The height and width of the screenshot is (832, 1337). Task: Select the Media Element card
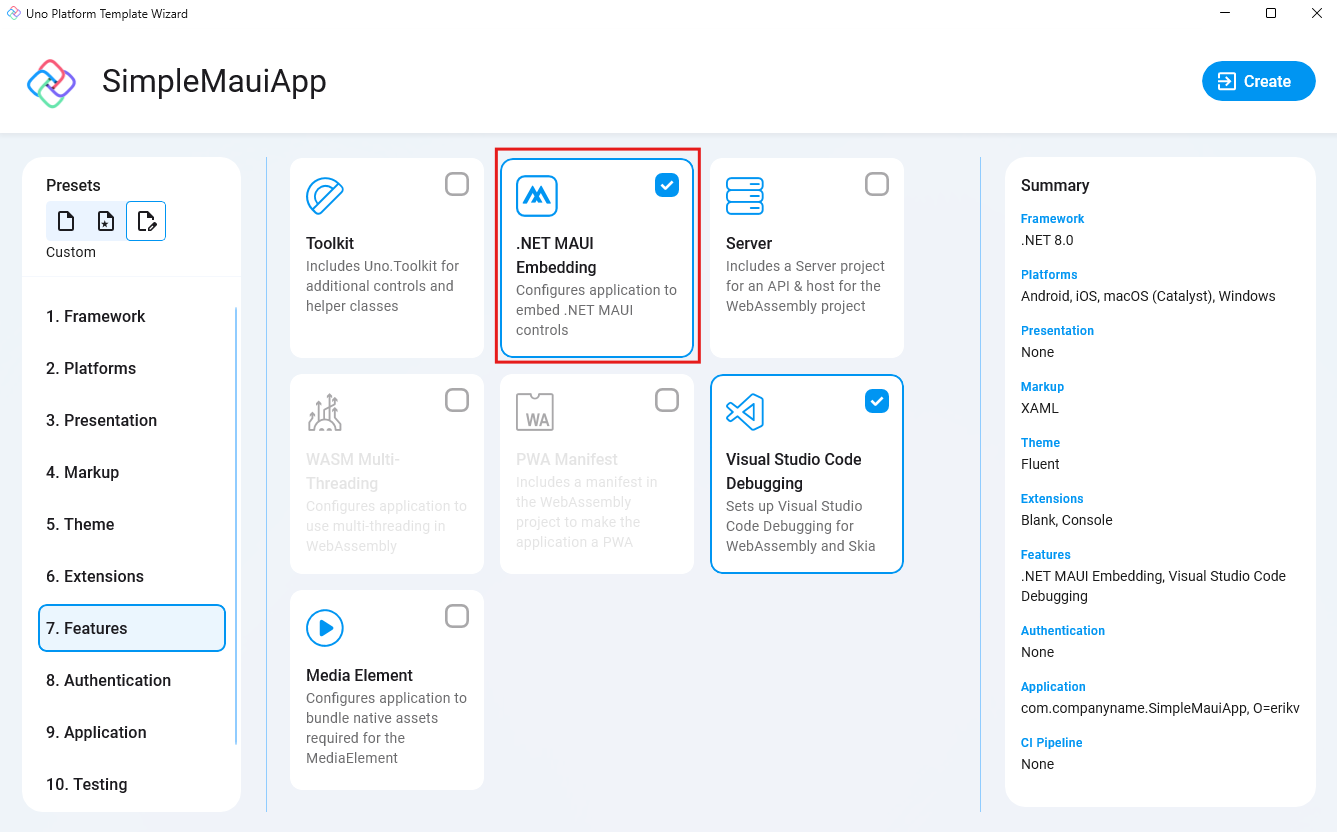(x=386, y=690)
